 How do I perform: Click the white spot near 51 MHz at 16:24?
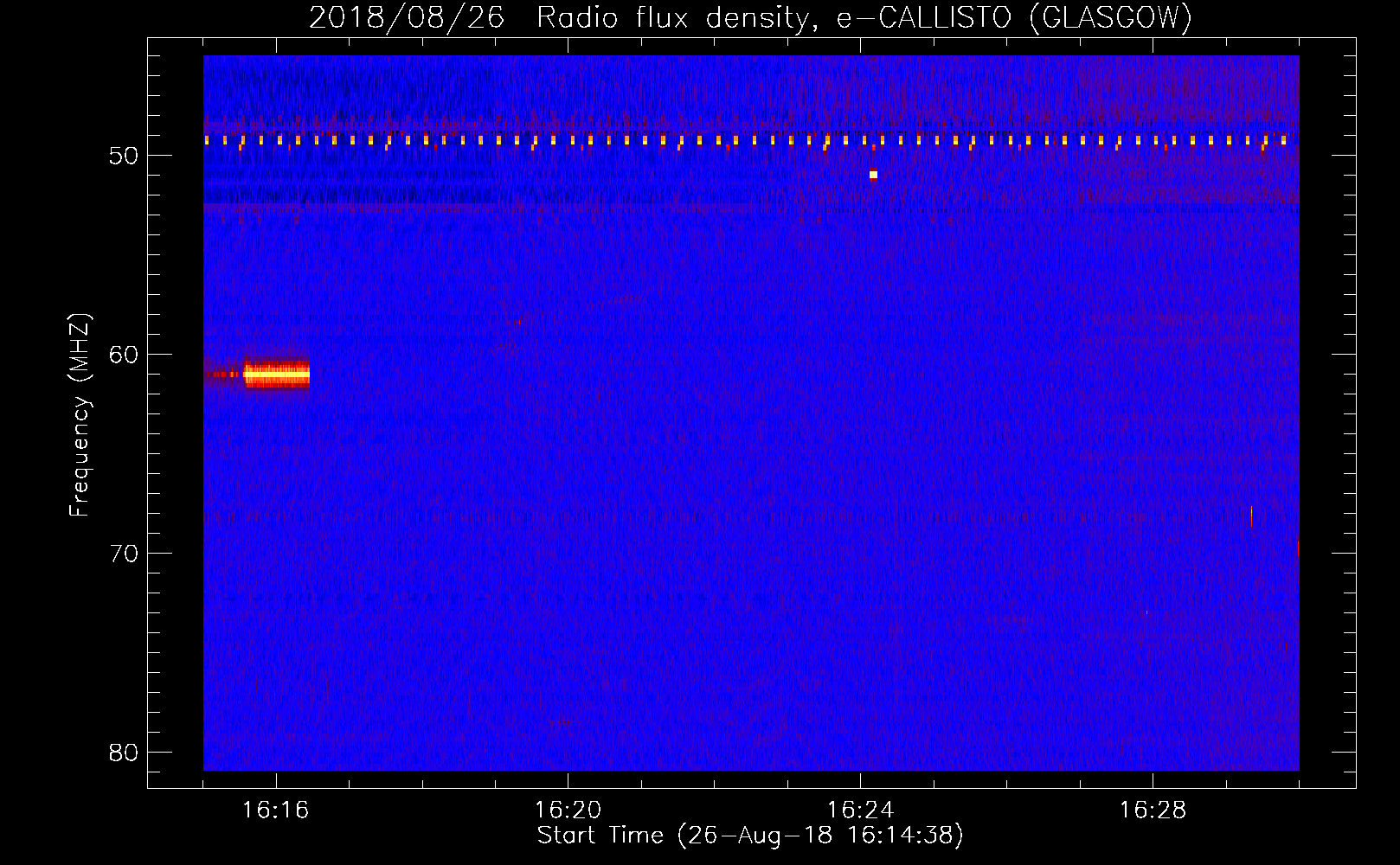pos(873,175)
